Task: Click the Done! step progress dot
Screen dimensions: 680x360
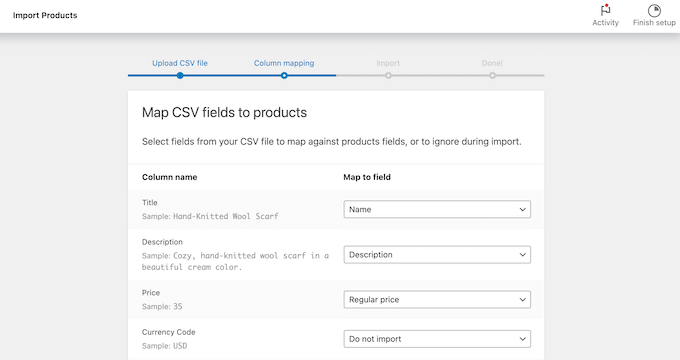Action: [x=492, y=75]
